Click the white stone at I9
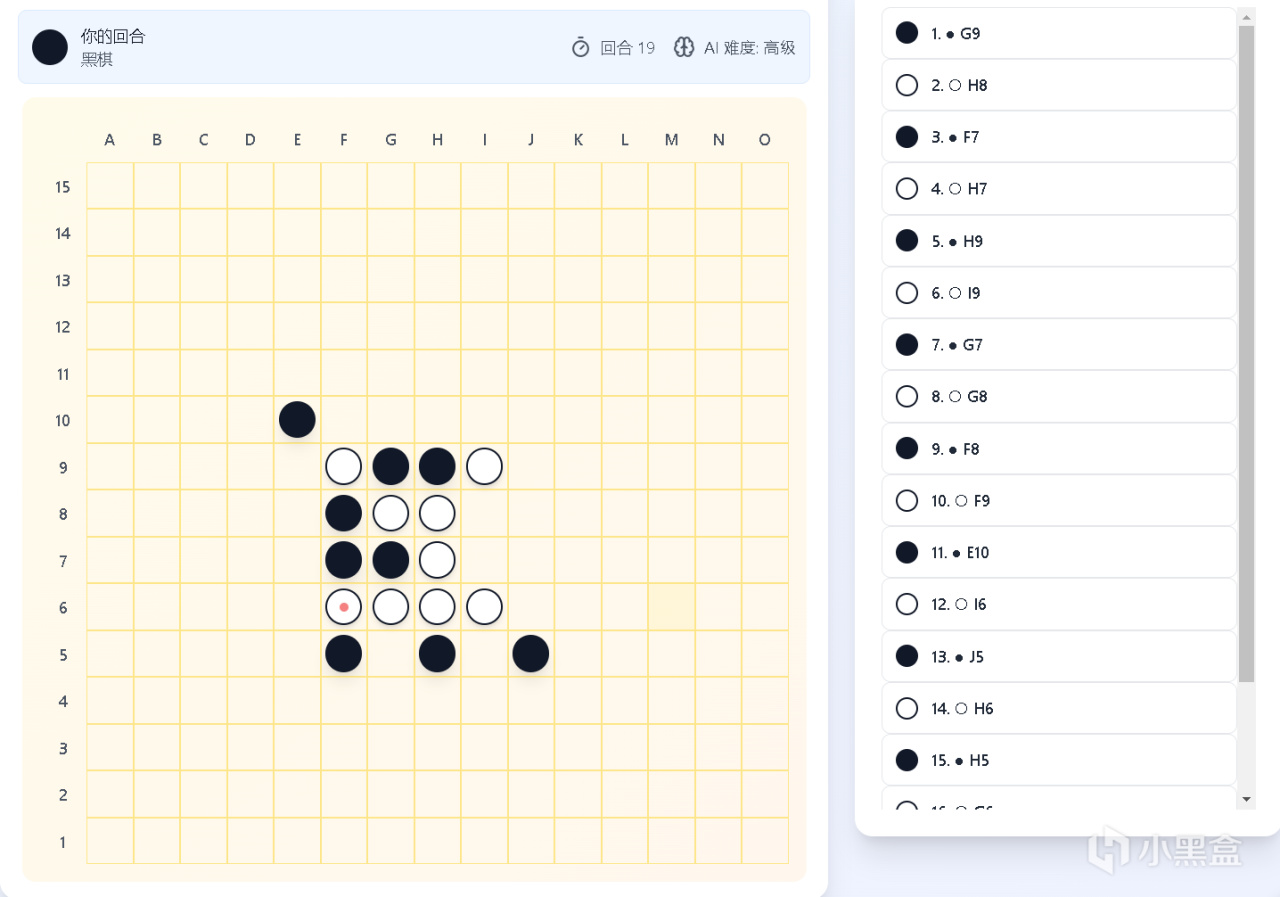 coord(484,466)
